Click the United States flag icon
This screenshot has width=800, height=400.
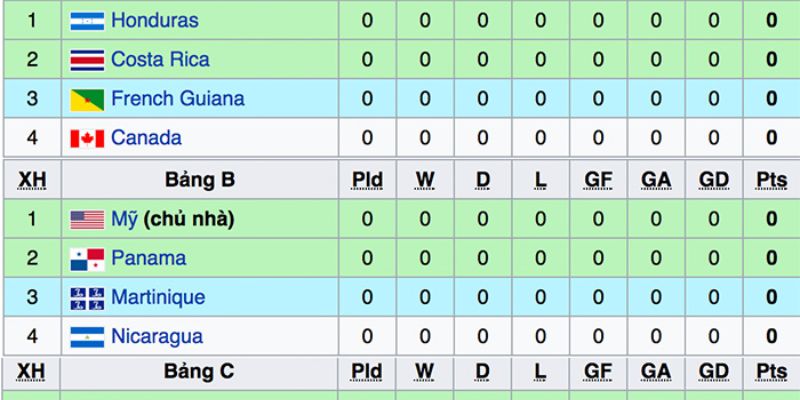point(87,220)
